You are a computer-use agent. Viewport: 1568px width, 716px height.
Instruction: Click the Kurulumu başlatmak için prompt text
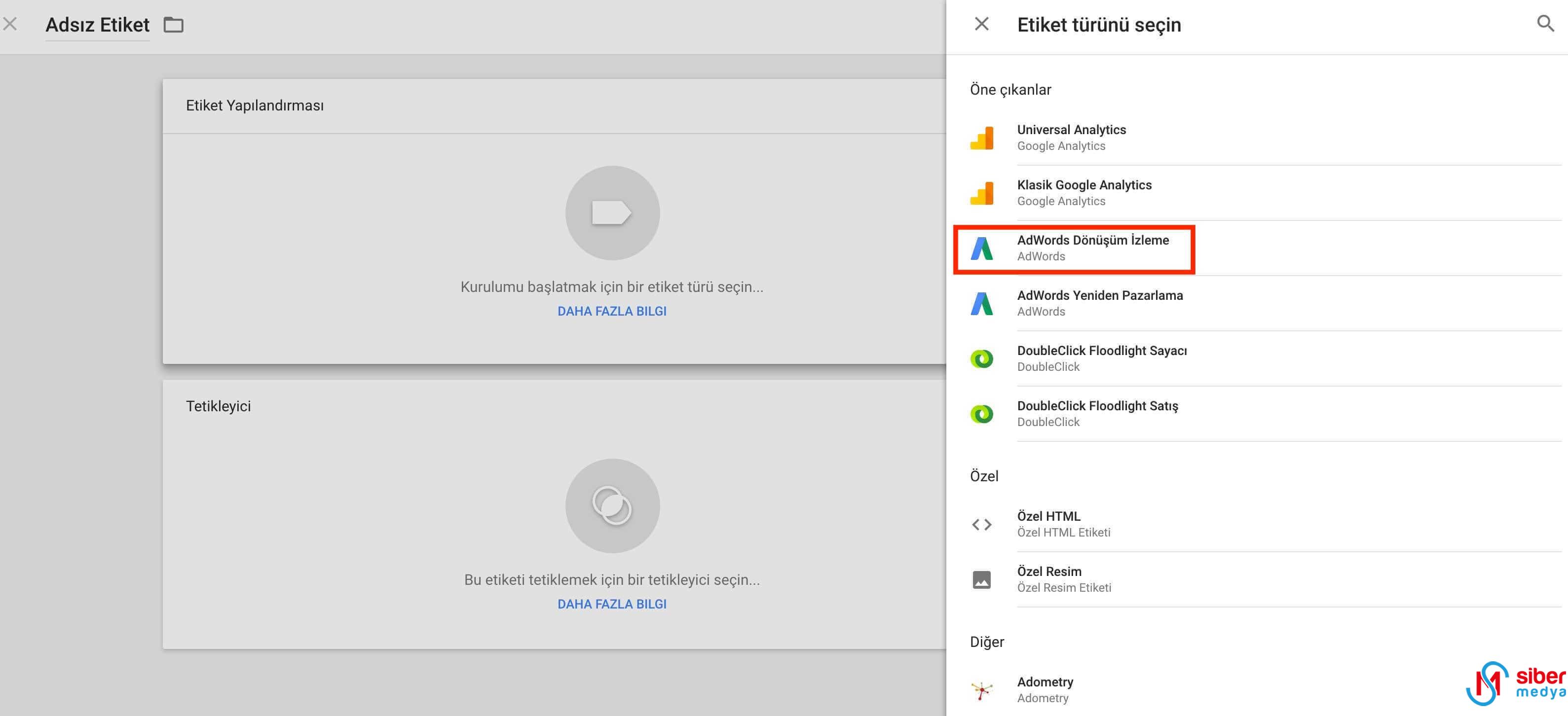point(612,287)
